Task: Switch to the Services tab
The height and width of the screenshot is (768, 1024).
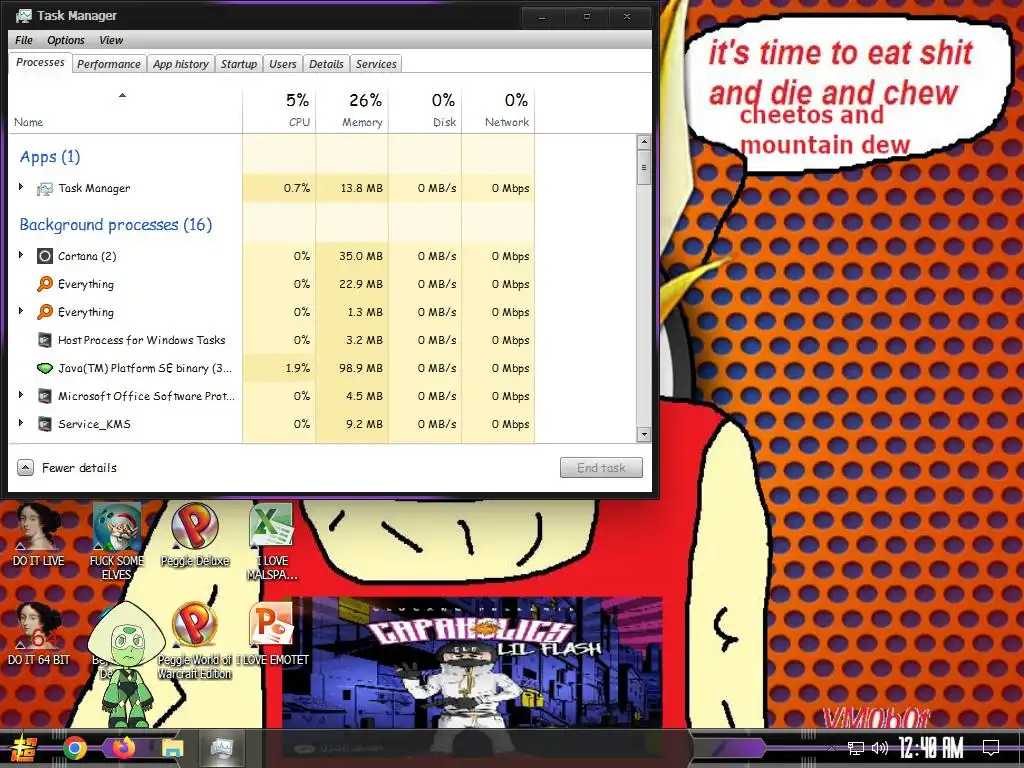Action: [x=376, y=64]
